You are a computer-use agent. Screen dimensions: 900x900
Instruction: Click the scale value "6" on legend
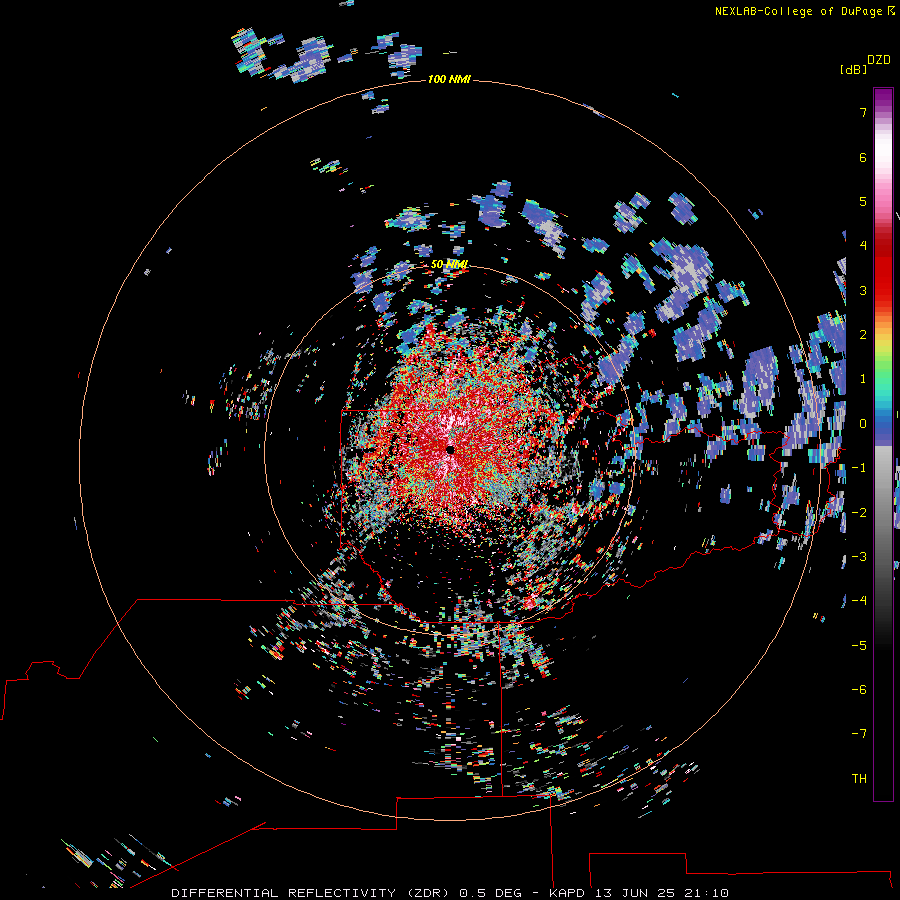(x=863, y=157)
